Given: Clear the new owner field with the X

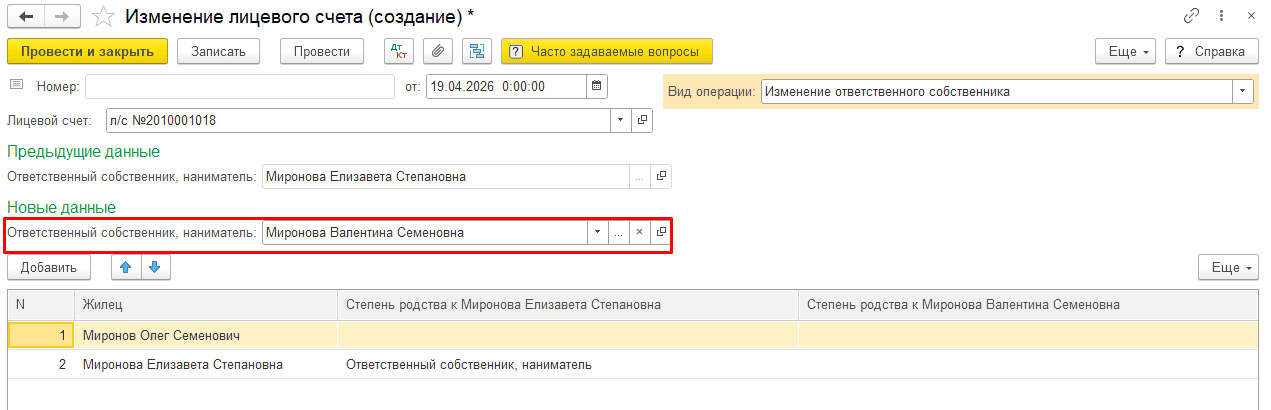Looking at the screenshot, I should [640, 232].
